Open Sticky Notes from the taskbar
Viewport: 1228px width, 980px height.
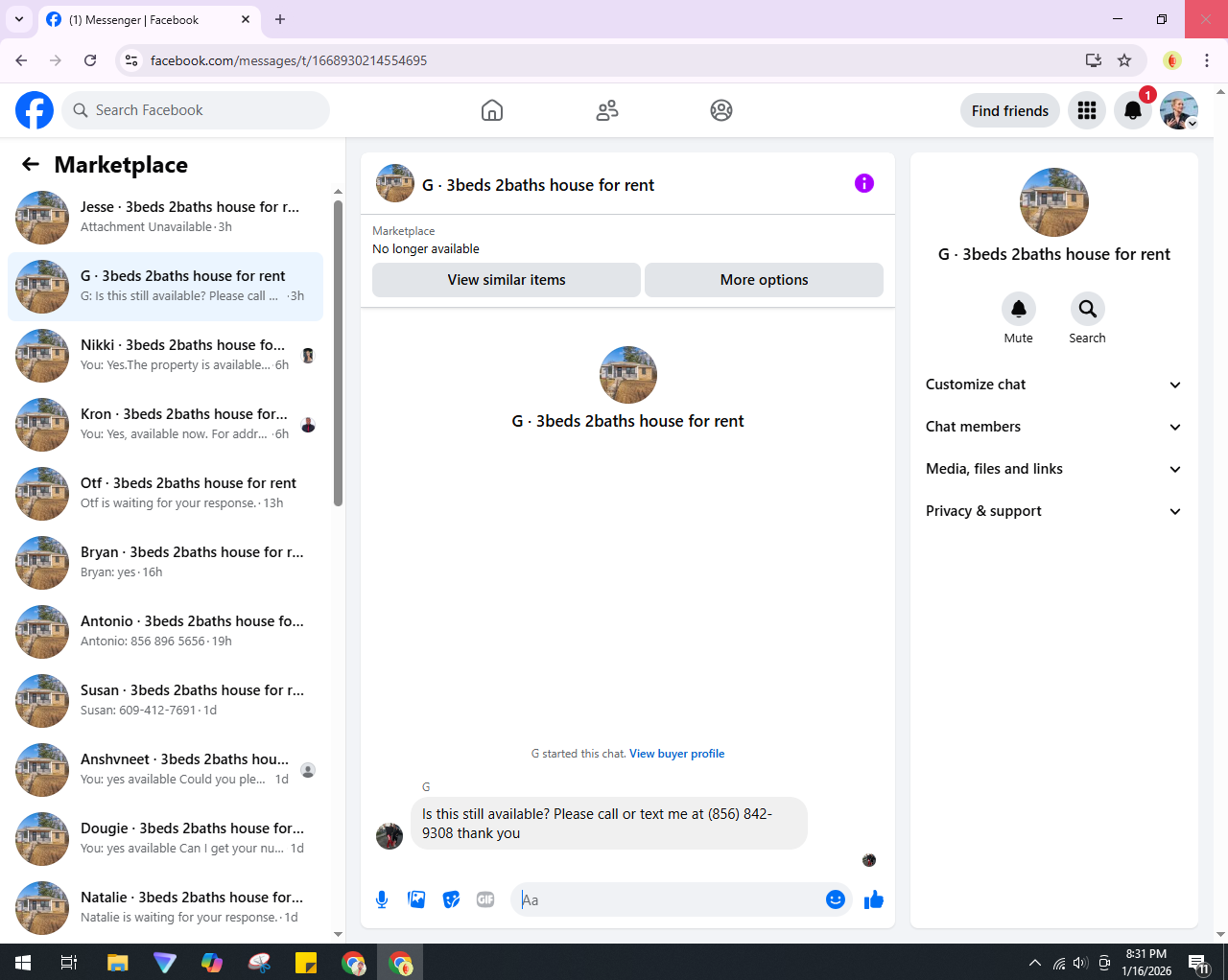[x=306, y=963]
